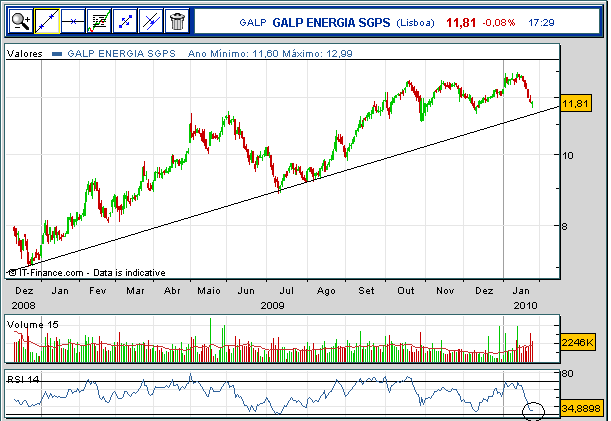Click the Jul month label
The image size is (611, 421).
(x=286, y=291)
